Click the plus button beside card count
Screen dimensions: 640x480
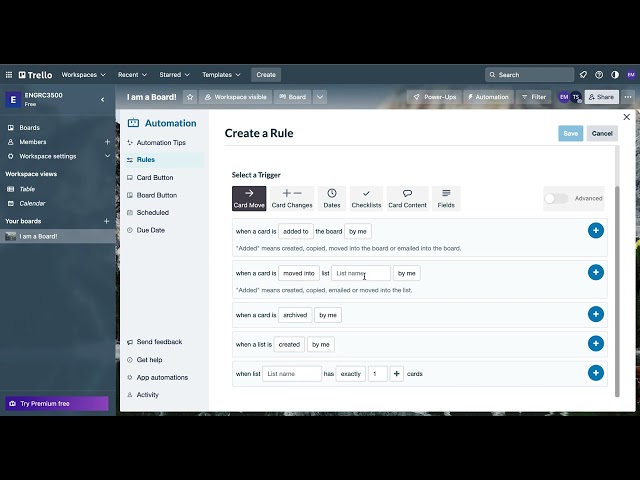coord(396,374)
